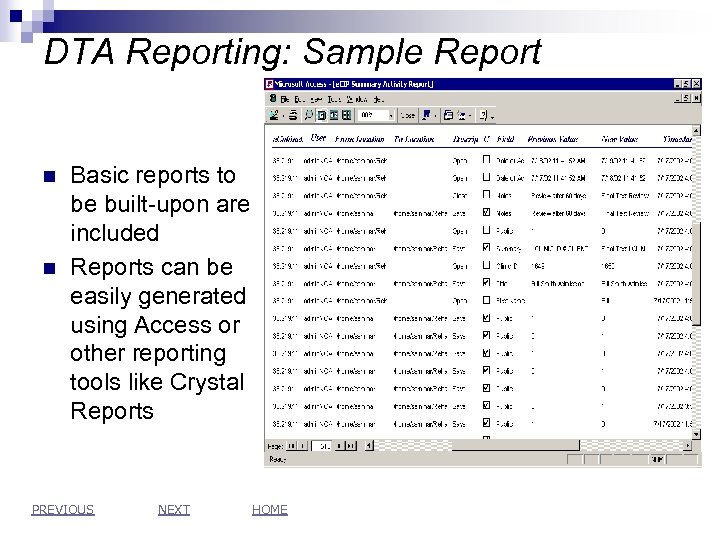
Task: Expand the New Object dropdown arrow
Action: pyautogui.click(x=470, y=115)
